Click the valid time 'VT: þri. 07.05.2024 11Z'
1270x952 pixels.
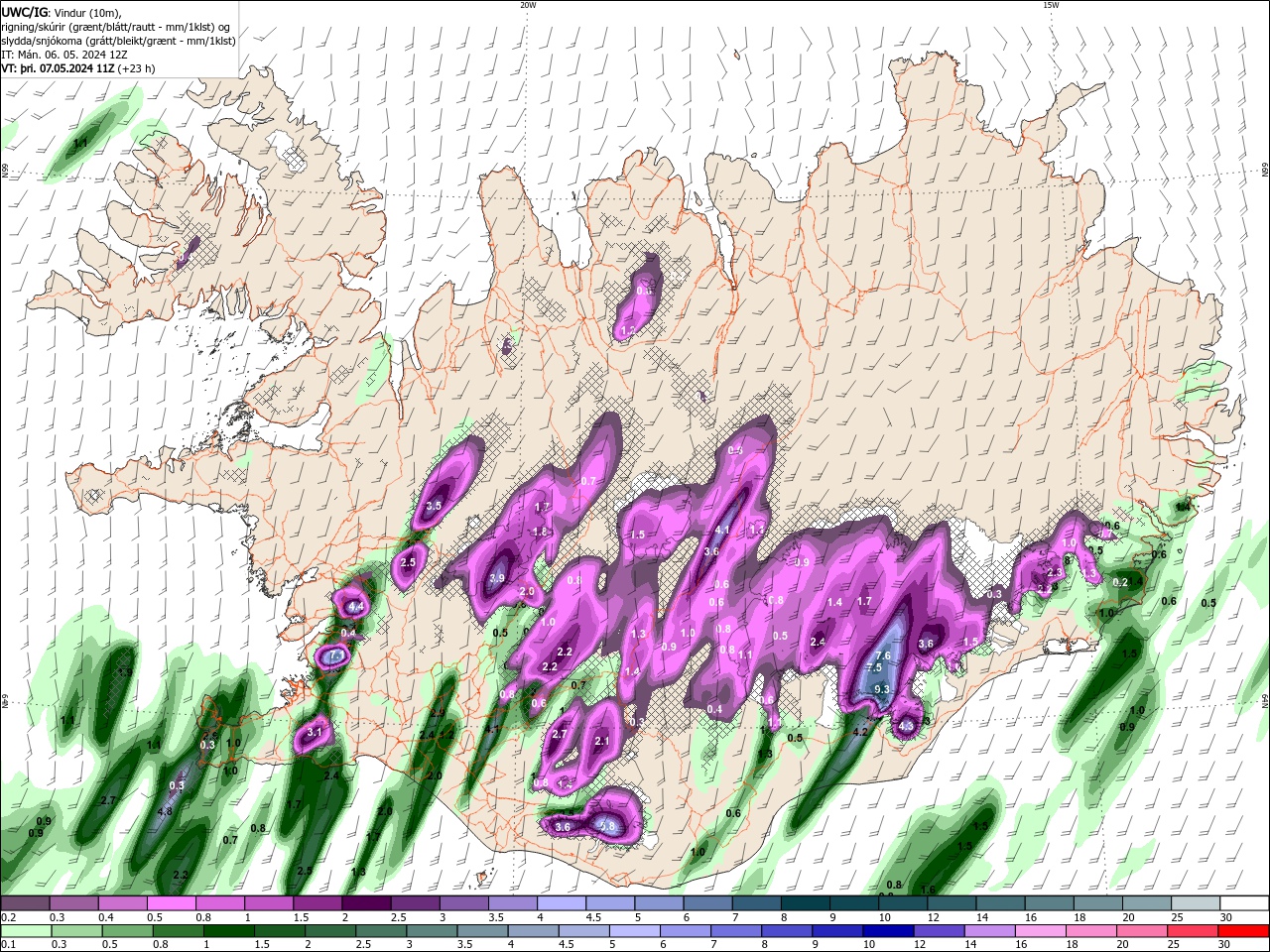58,68
